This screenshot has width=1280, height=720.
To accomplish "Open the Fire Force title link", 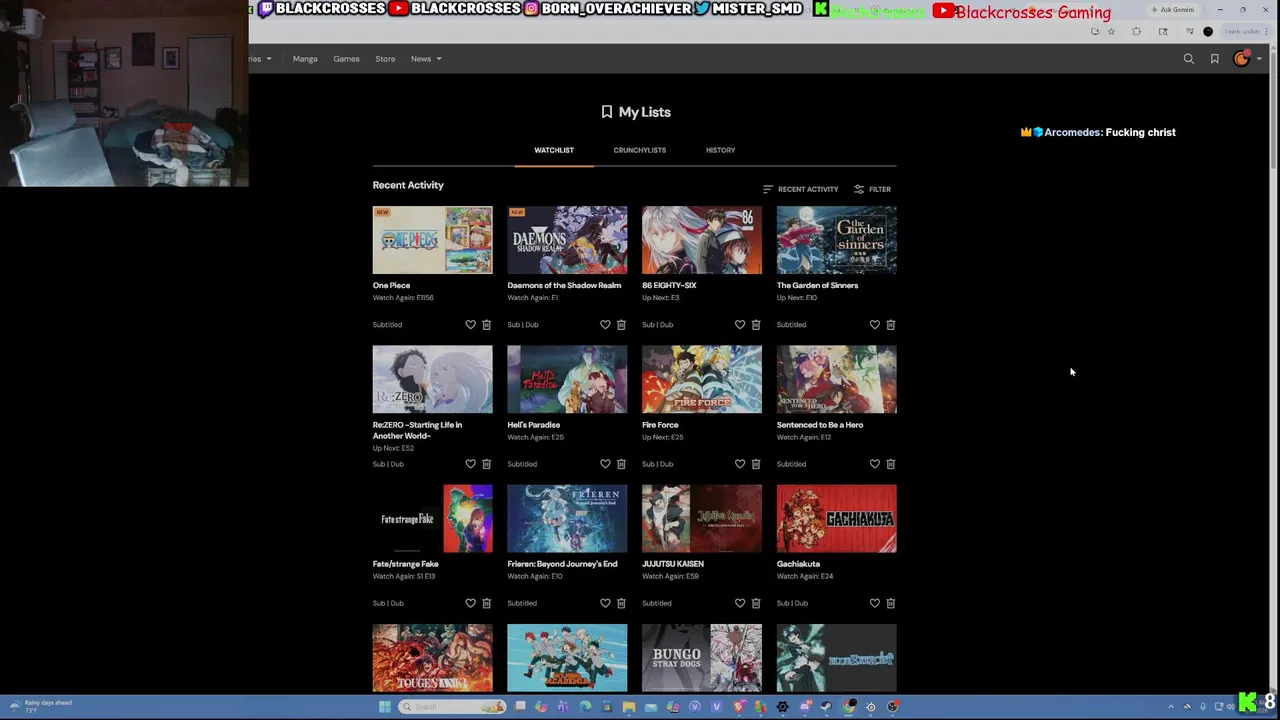I will [x=660, y=425].
